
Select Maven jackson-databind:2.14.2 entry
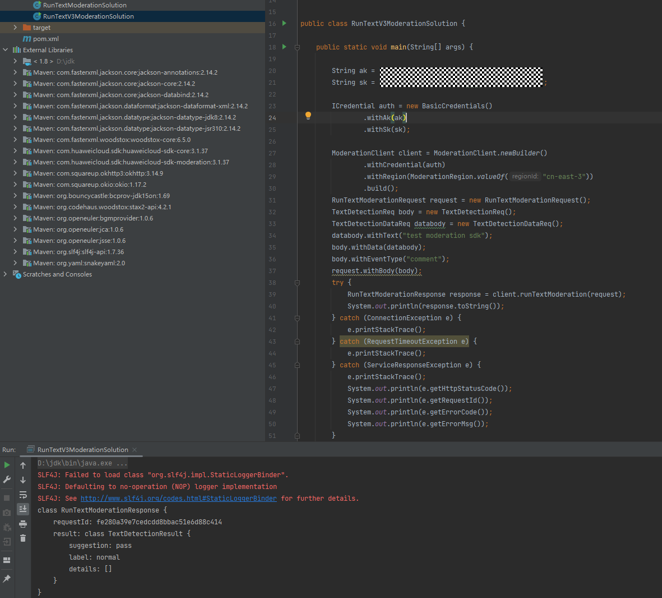click(121, 95)
